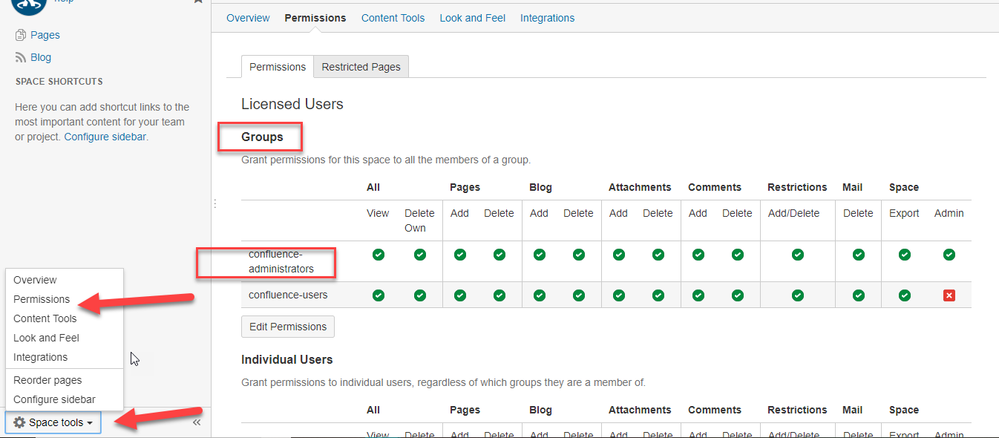Image resolution: width=999 pixels, height=438 pixels.
Task: Click the Individual Users heading
Action: coord(287,360)
